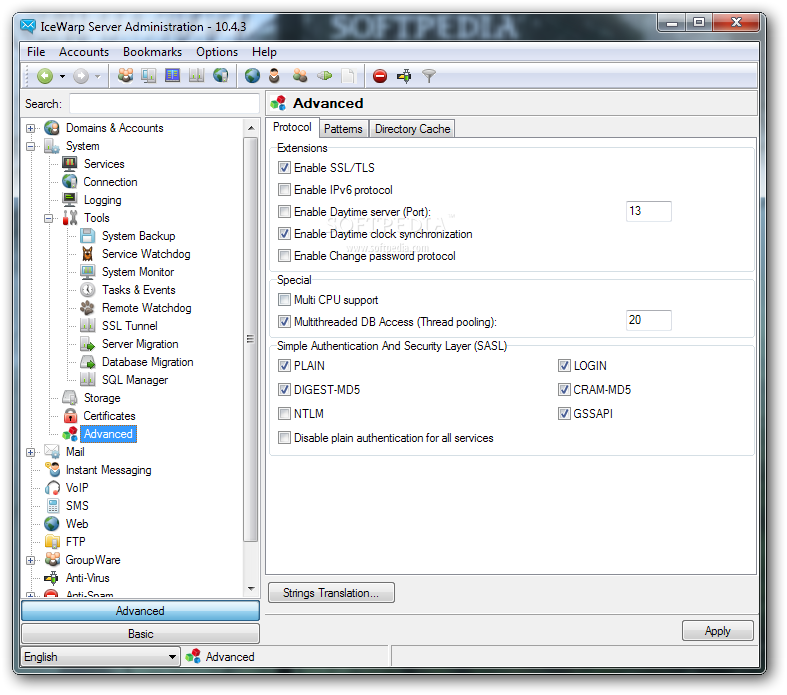Click the plain globe toolbar icon
Image resolution: width=787 pixels, height=695 pixels.
pos(252,76)
